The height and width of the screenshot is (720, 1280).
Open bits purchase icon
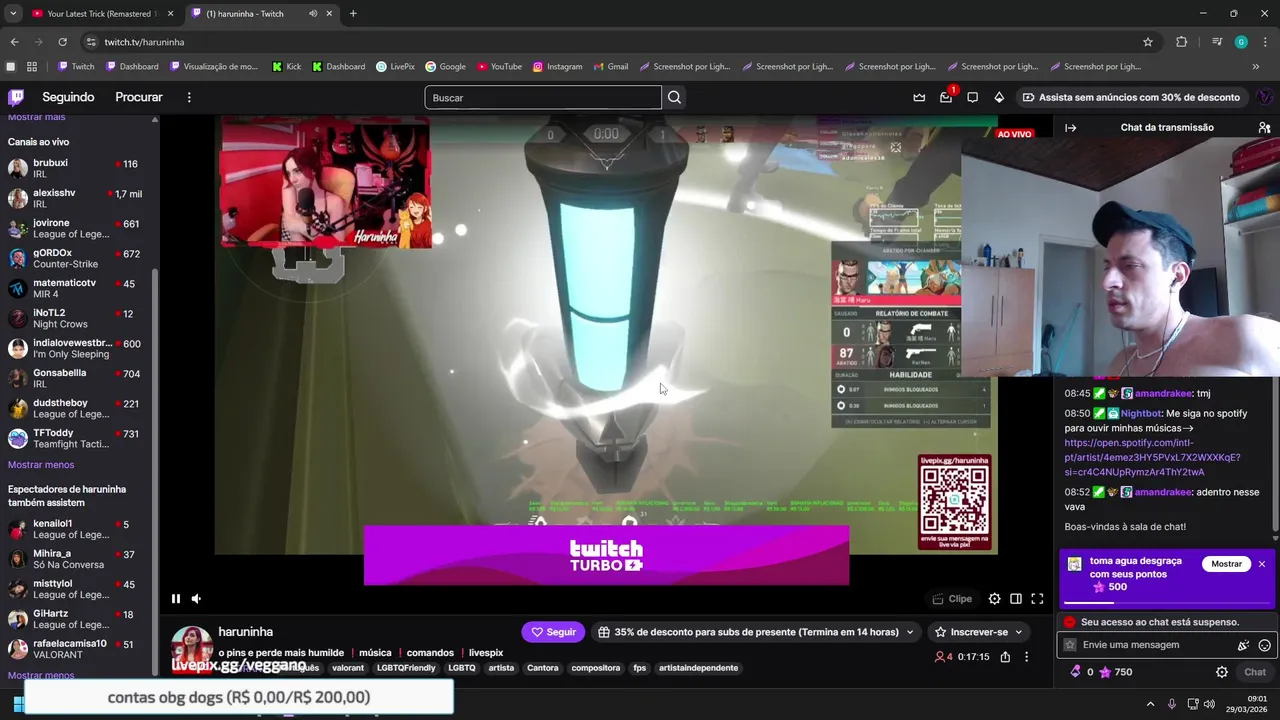point(998,97)
